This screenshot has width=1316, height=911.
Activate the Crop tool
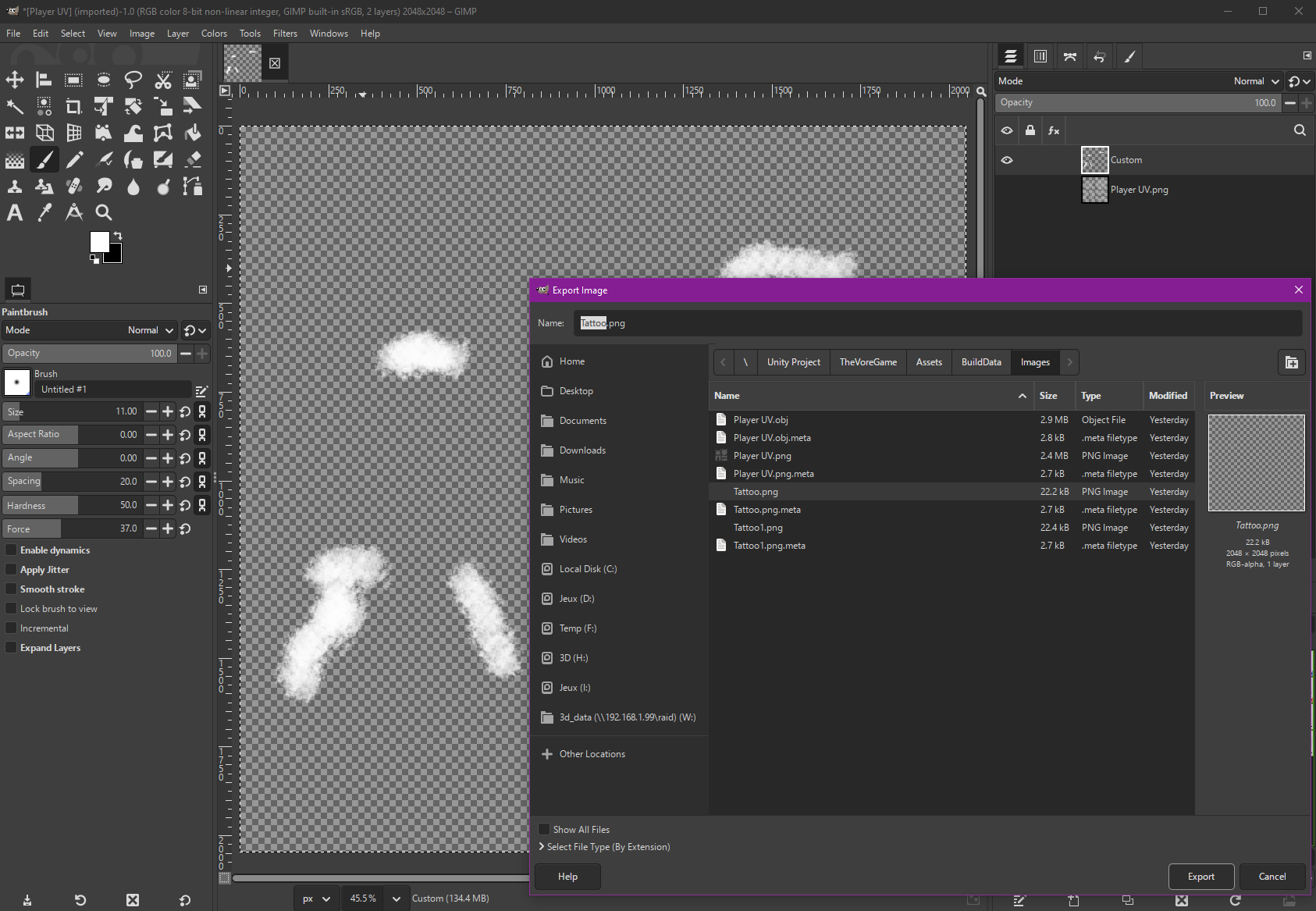click(x=74, y=106)
